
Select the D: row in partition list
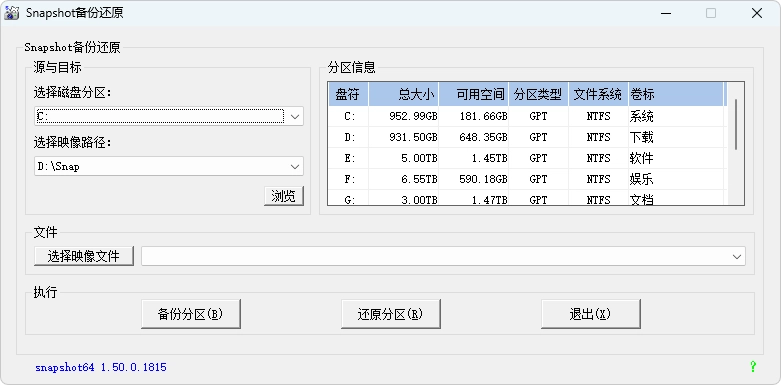point(526,137)
